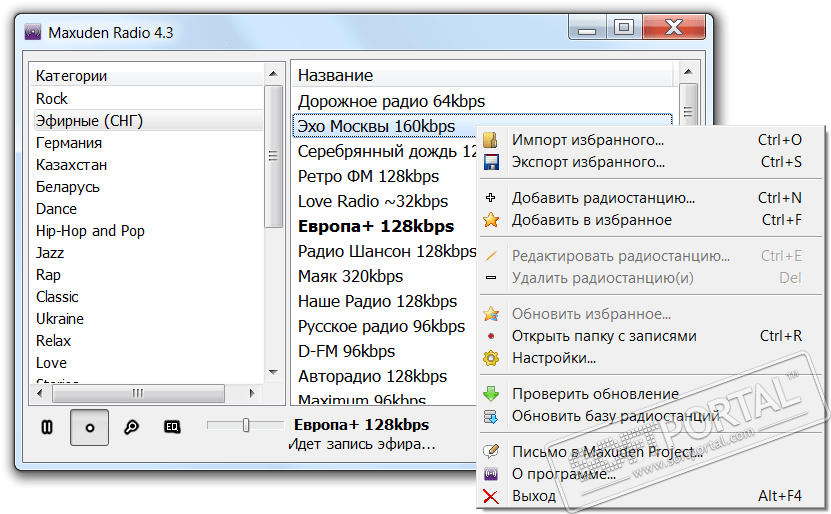Click the import favorites folder icon
The width and height of the screenshot is (831, 514).
(491, 140)
